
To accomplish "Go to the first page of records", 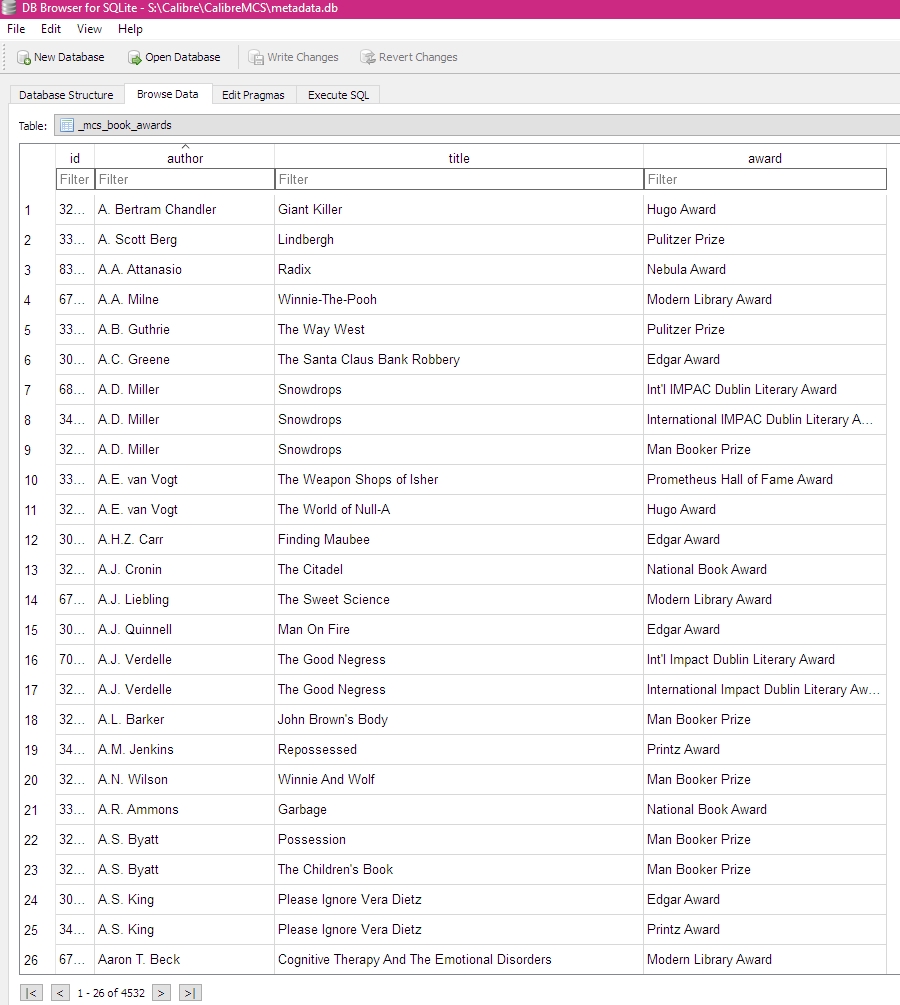I will pos(32,993).
